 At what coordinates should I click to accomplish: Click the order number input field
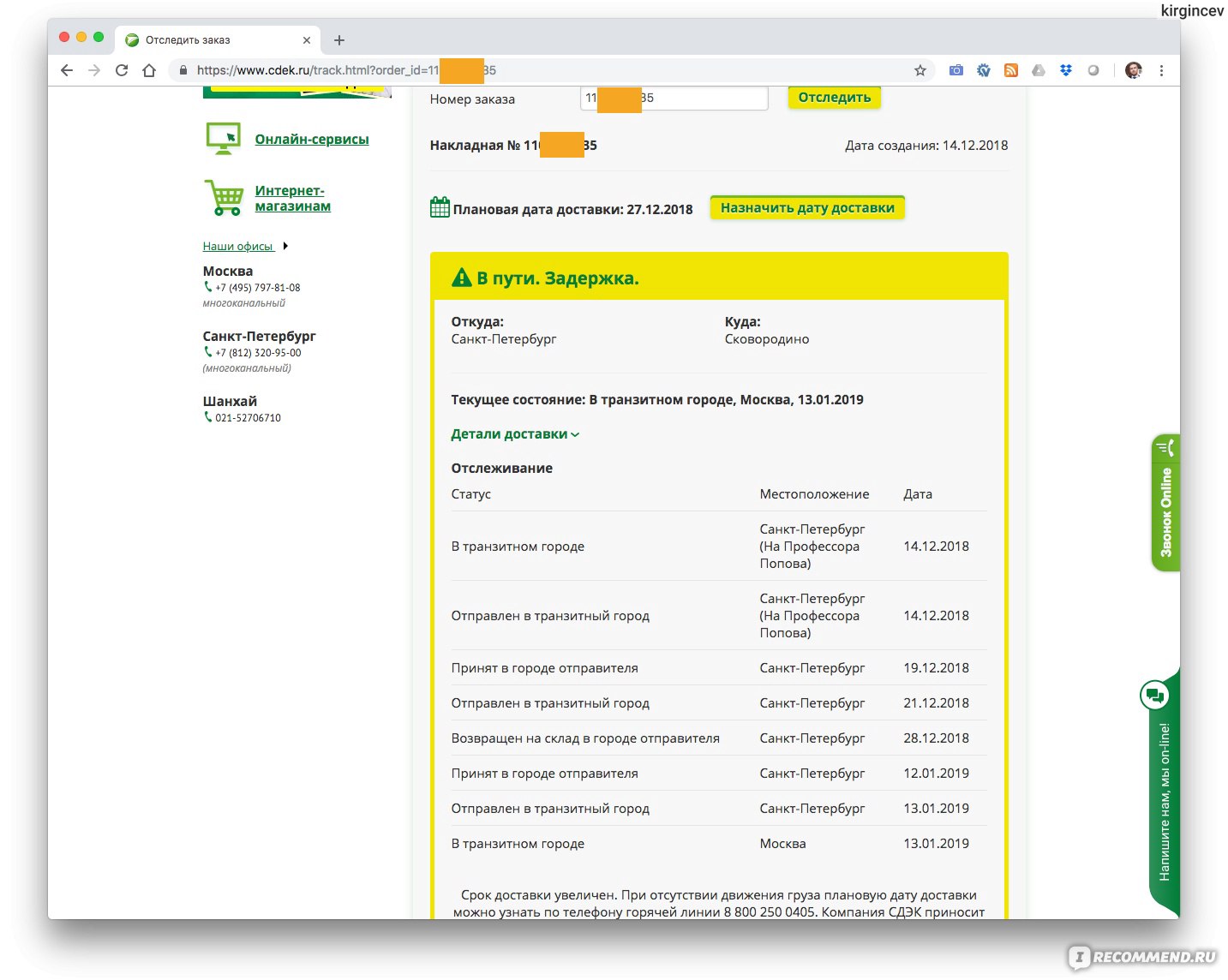click(674, 98)
